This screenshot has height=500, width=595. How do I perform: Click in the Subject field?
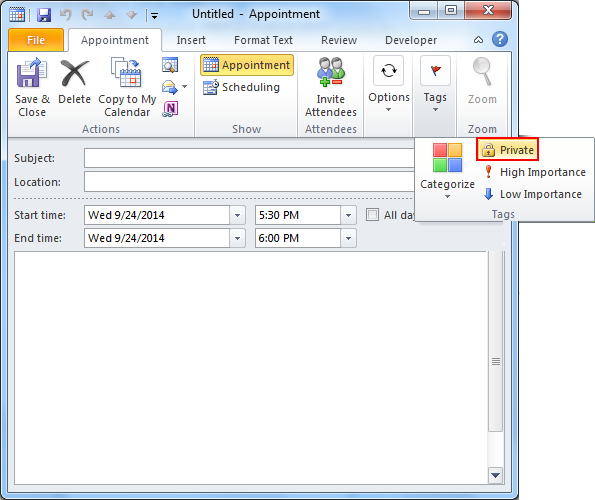coord(249,158)
